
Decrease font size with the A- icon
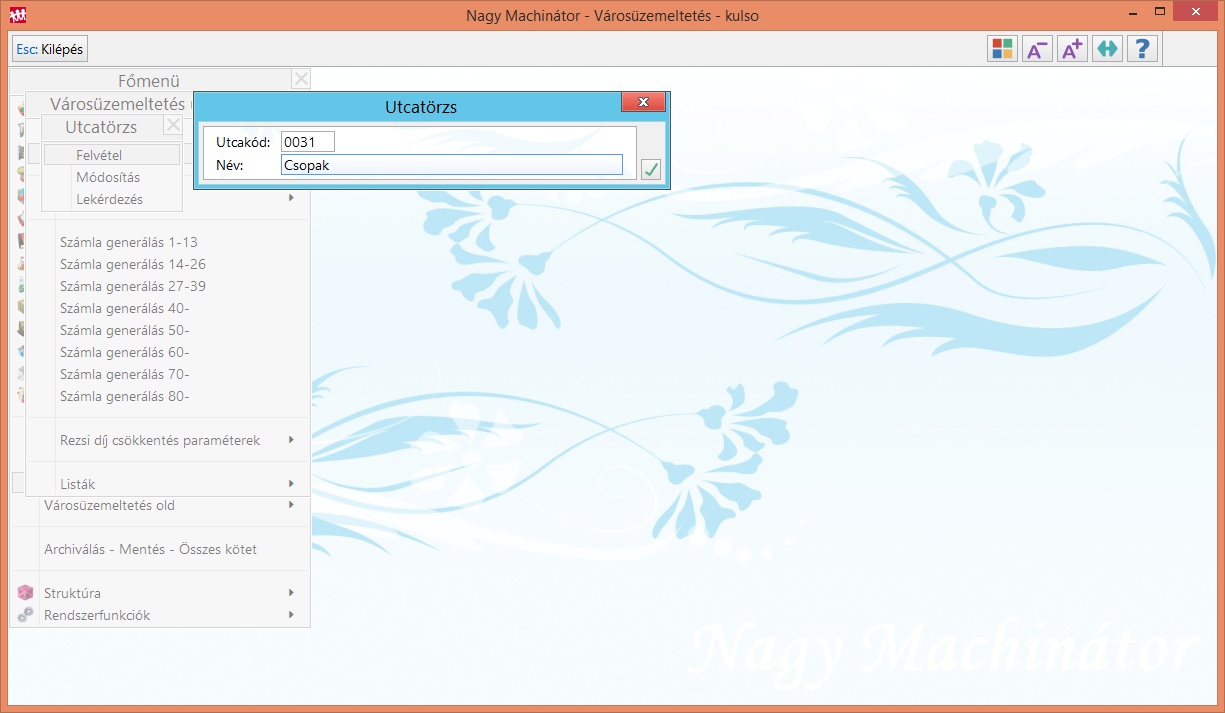pos(1037,49)
